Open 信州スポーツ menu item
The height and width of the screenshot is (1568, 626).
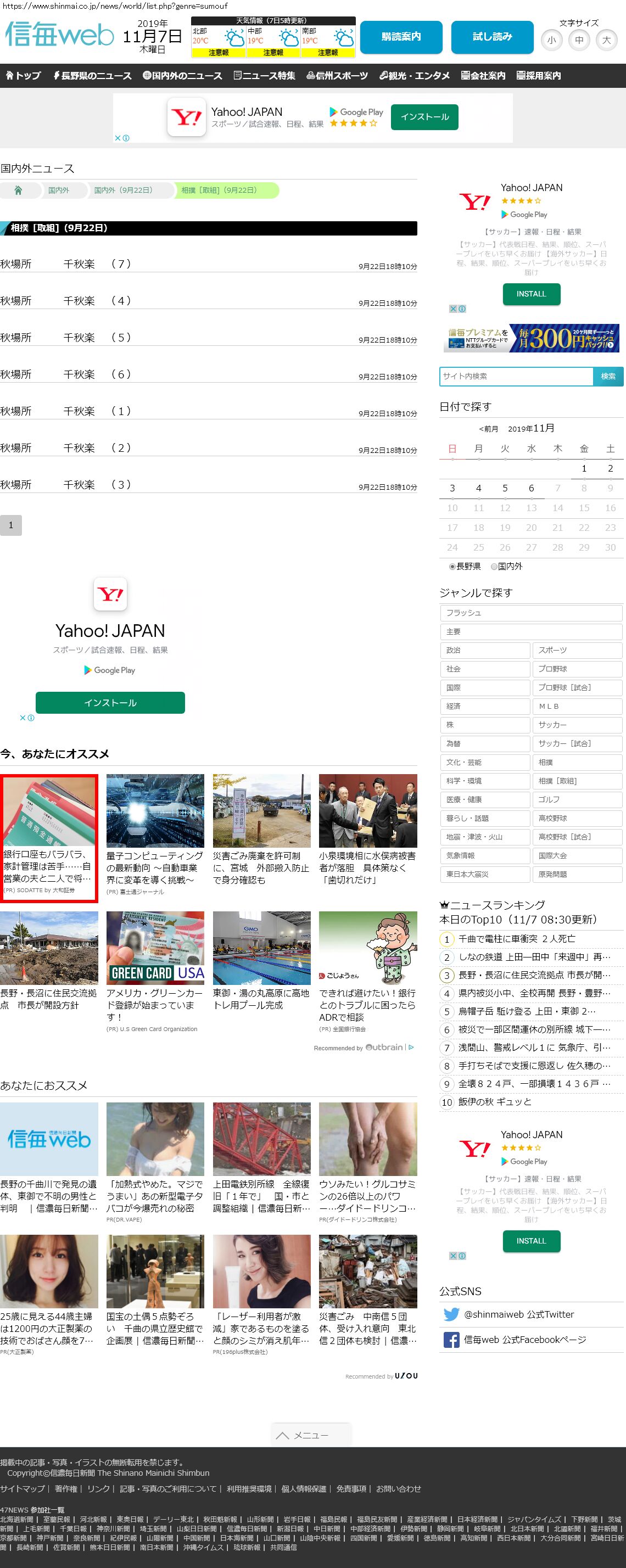pyautogui.click(x=337, y=76)
